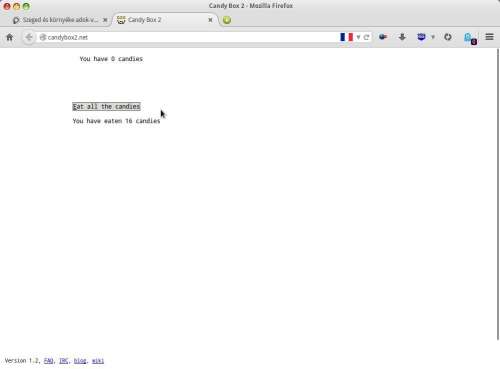Close the Candy Box 2 tab
Viewport: 500px width, 369px height.
pos(210,20)
